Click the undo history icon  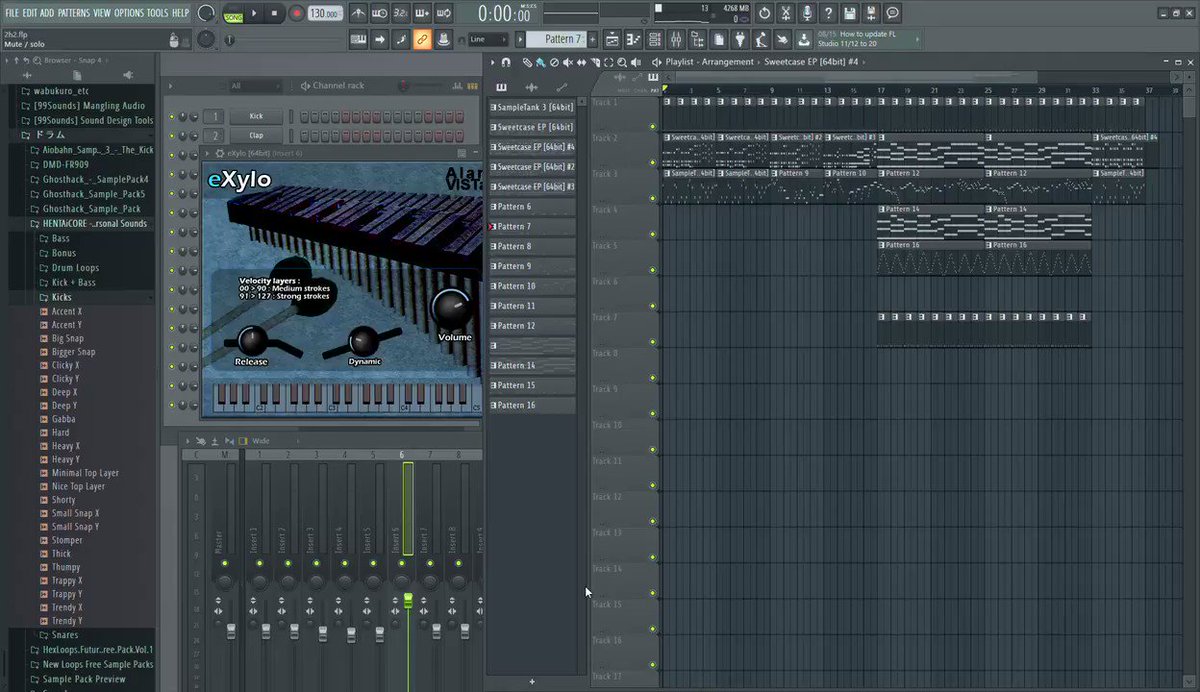765,14
